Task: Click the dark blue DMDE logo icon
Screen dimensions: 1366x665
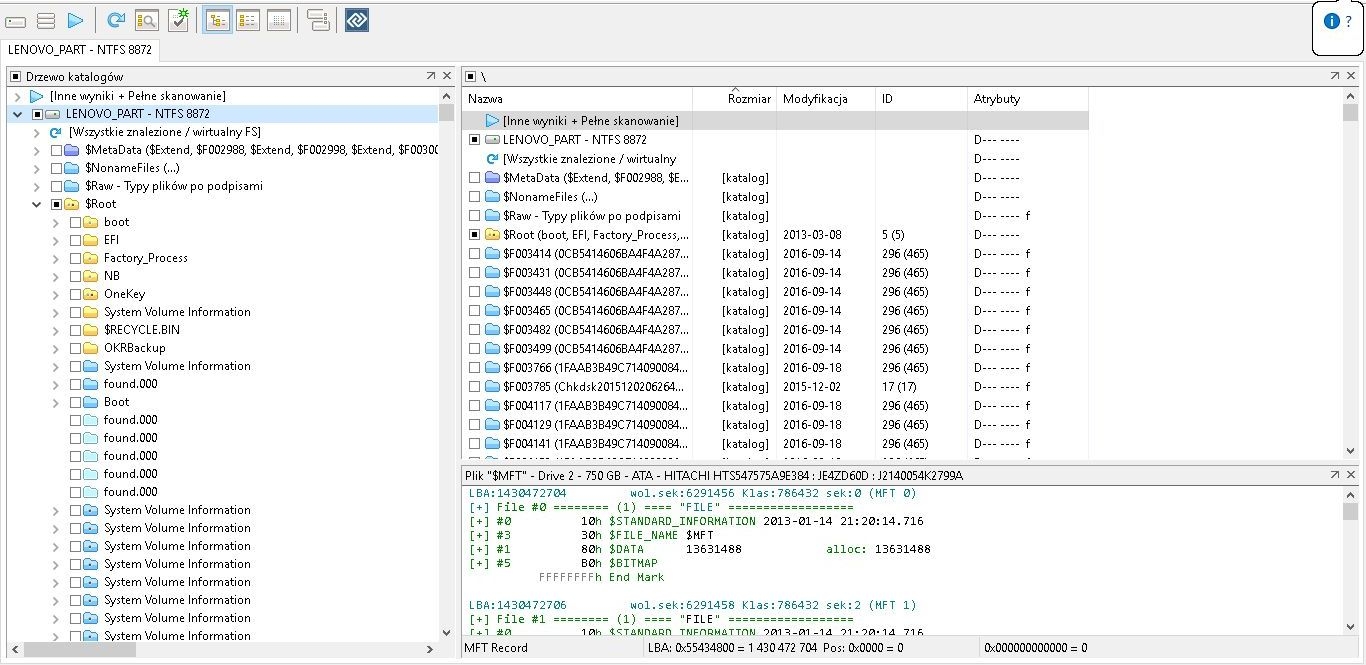Action: pyautogui.click(x=357, y=20)
